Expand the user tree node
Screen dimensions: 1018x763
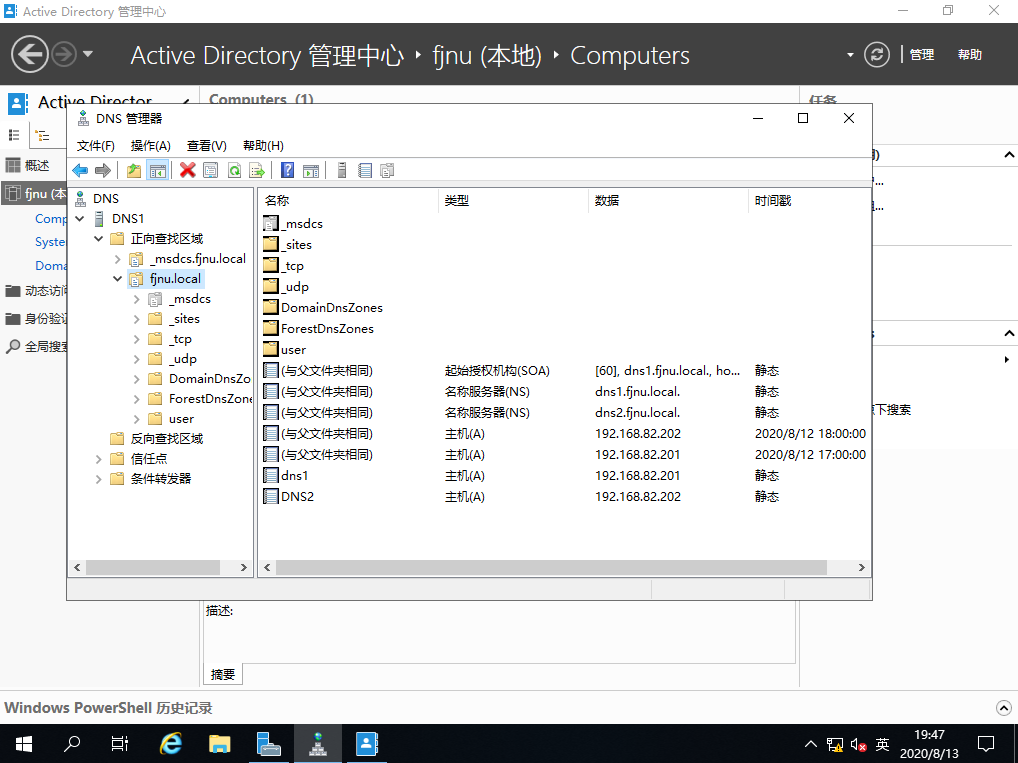pyautogui.click(x=136, y=419)
